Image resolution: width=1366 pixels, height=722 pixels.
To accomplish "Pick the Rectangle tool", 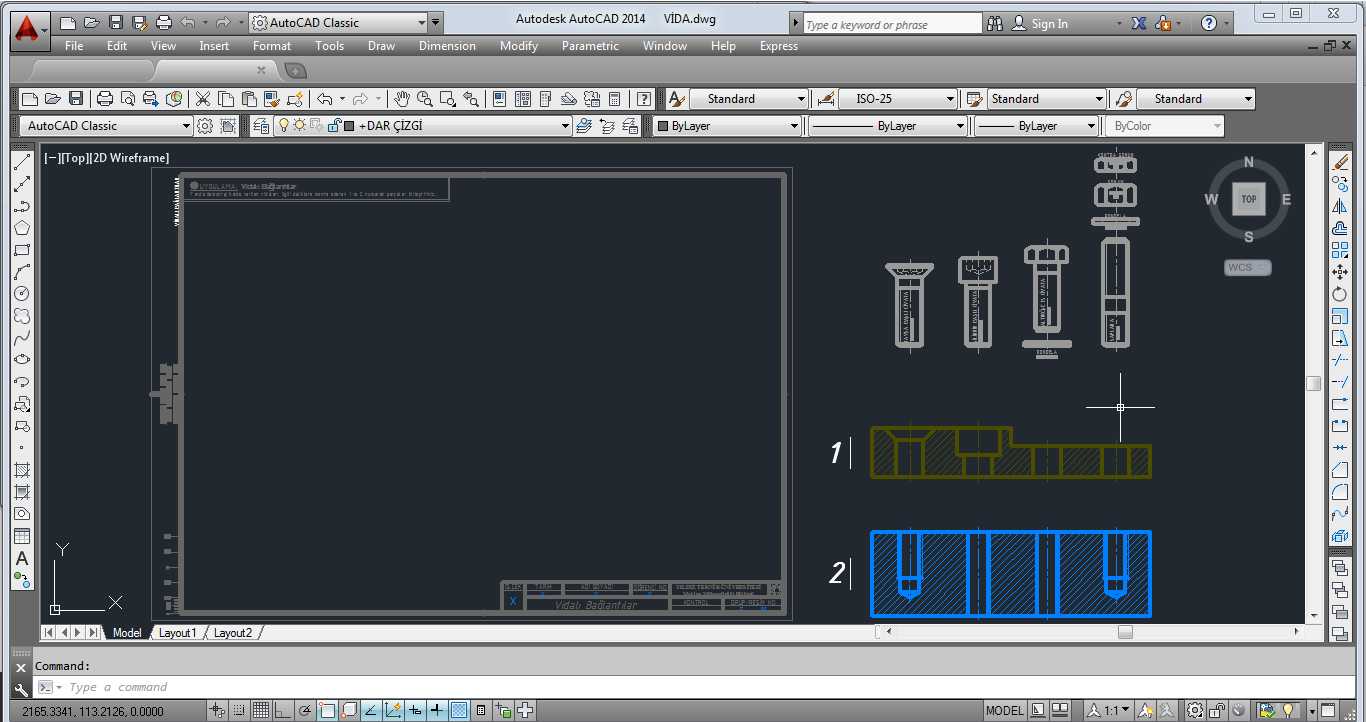I will (x=22, y=250).
